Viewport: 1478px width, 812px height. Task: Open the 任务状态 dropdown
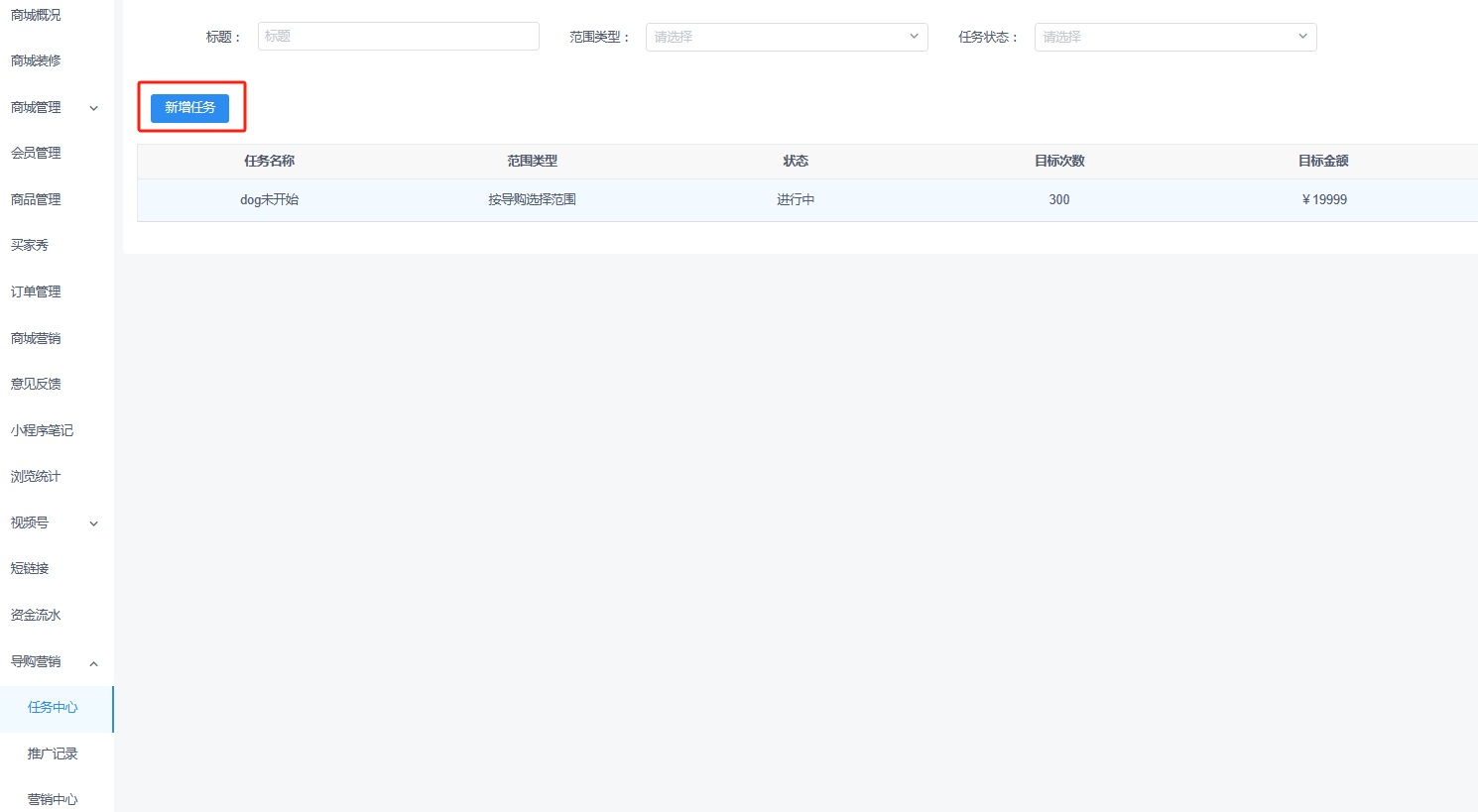pyautogui.click(x=1175, y=37)
